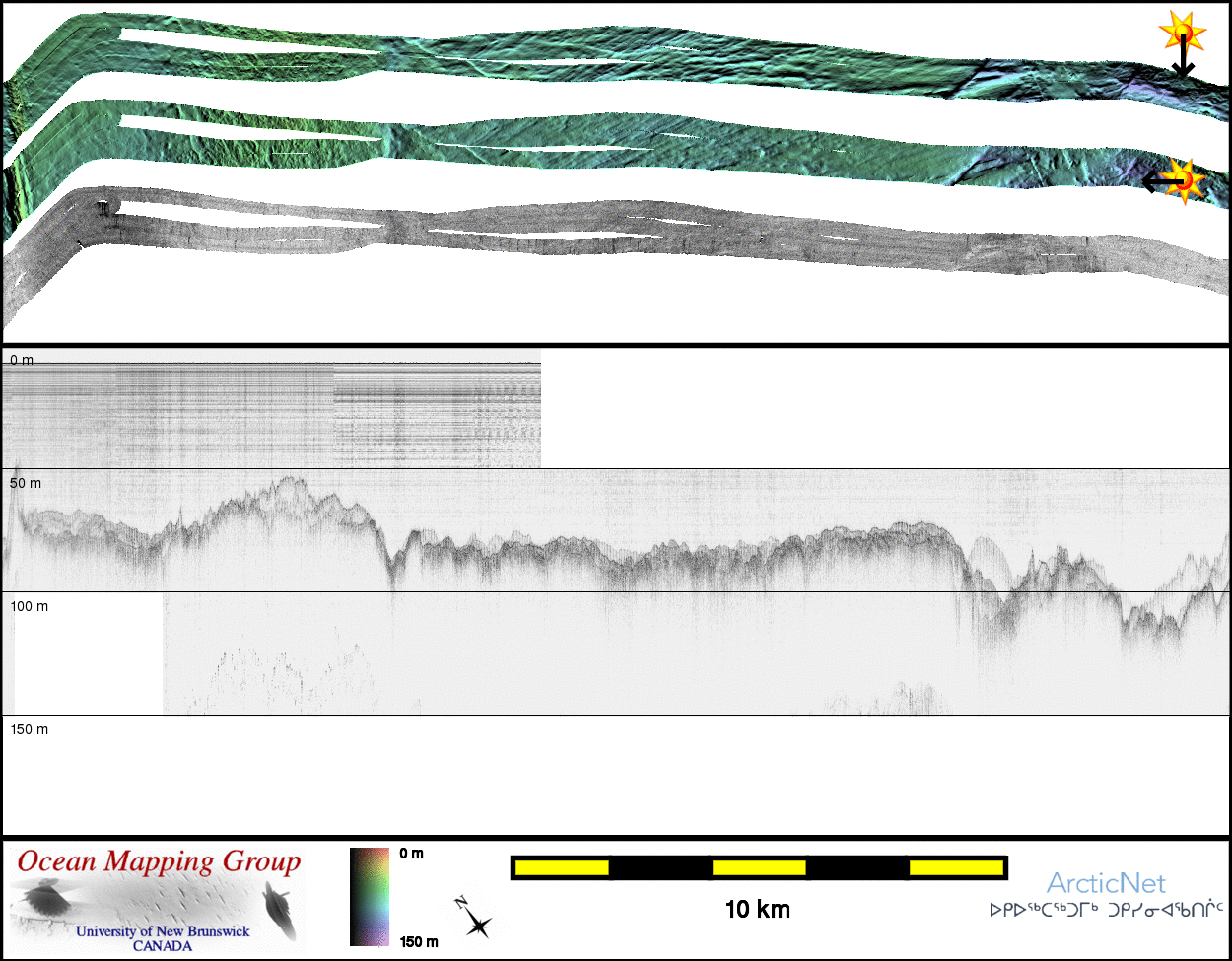This screenshot has height=961, width=1232.
Task: Click the north arrow compass symbol
Action: click(474, 918)
